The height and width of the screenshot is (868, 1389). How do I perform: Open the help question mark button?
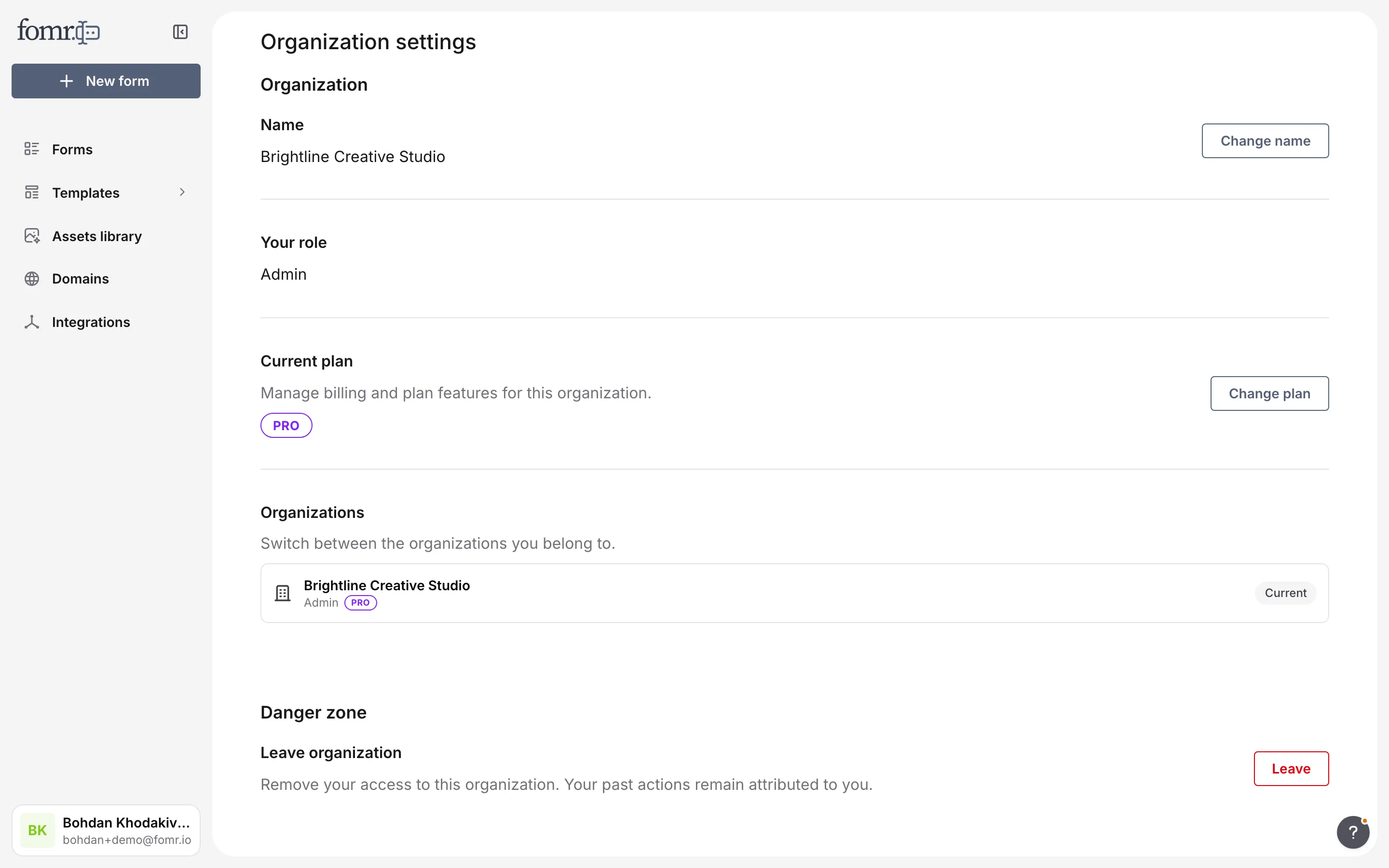tap(1353, 832)
